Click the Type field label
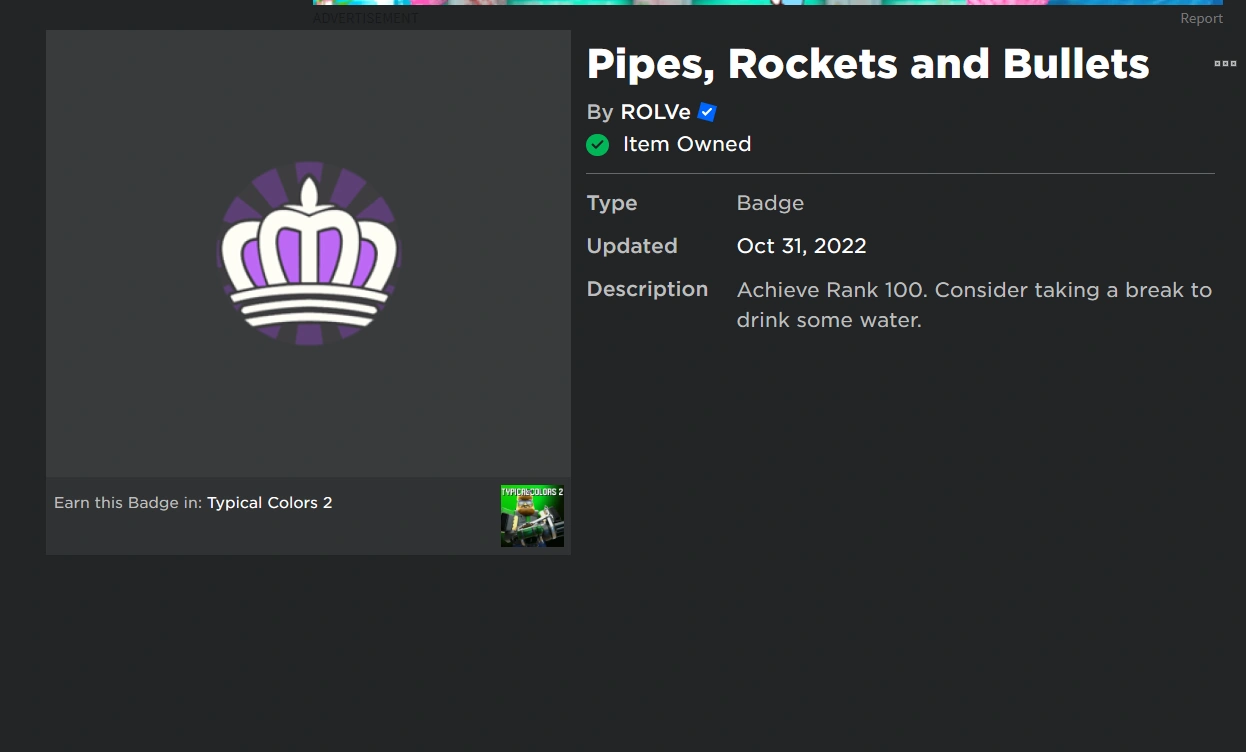Image resolution: width=1246 pixels, height=752 pixels. click(x=612, y=203)
